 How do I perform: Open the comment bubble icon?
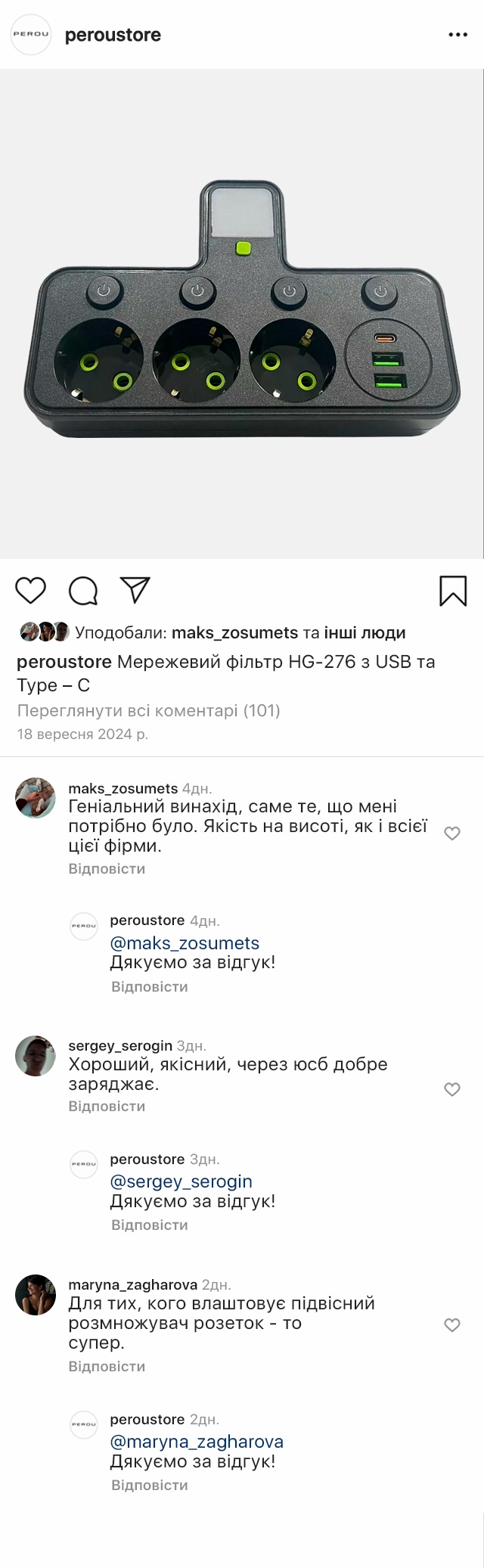pos(83,591)
